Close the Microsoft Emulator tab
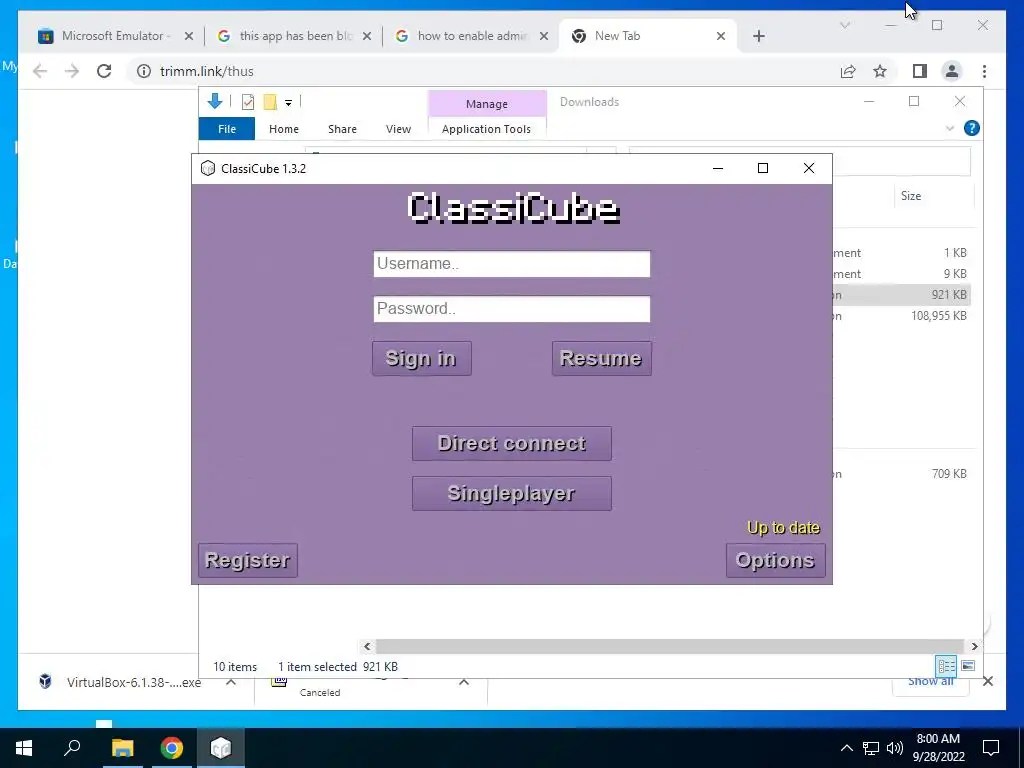 pos(189,36)
